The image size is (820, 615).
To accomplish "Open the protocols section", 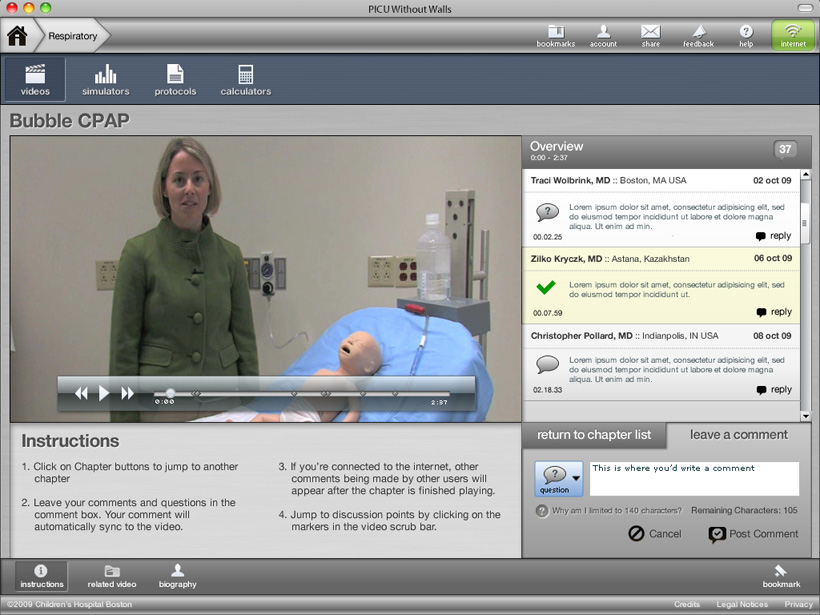I will click(175, 79).
